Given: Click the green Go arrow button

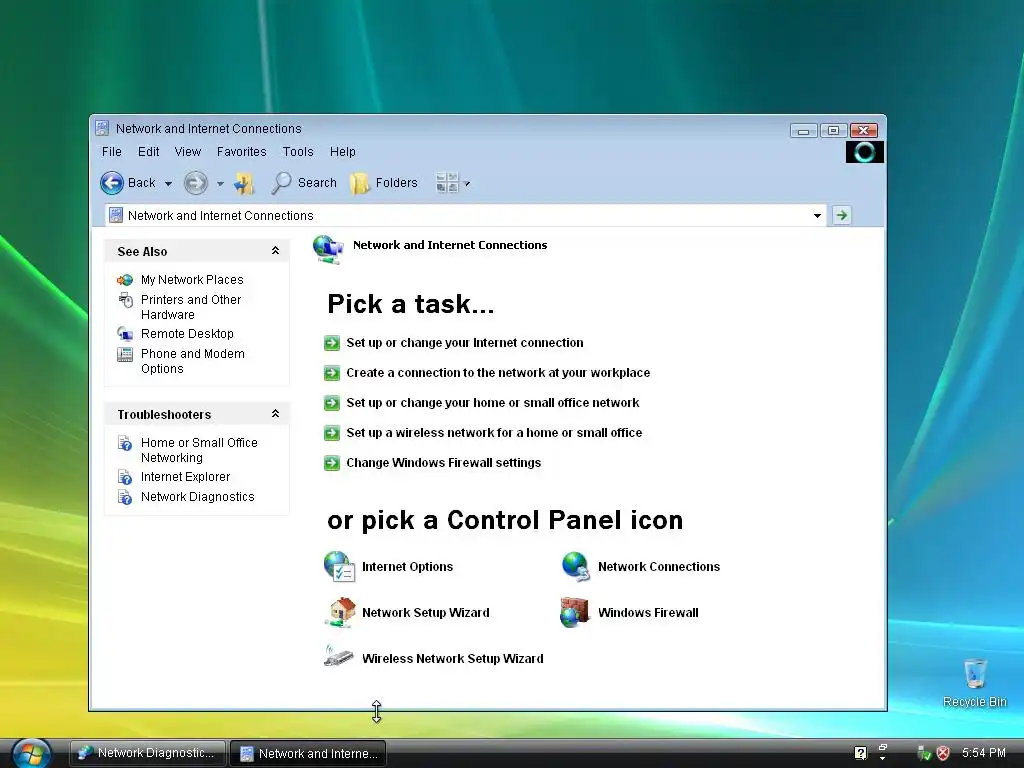Looking at the screenshot, I should pos(842,215).
